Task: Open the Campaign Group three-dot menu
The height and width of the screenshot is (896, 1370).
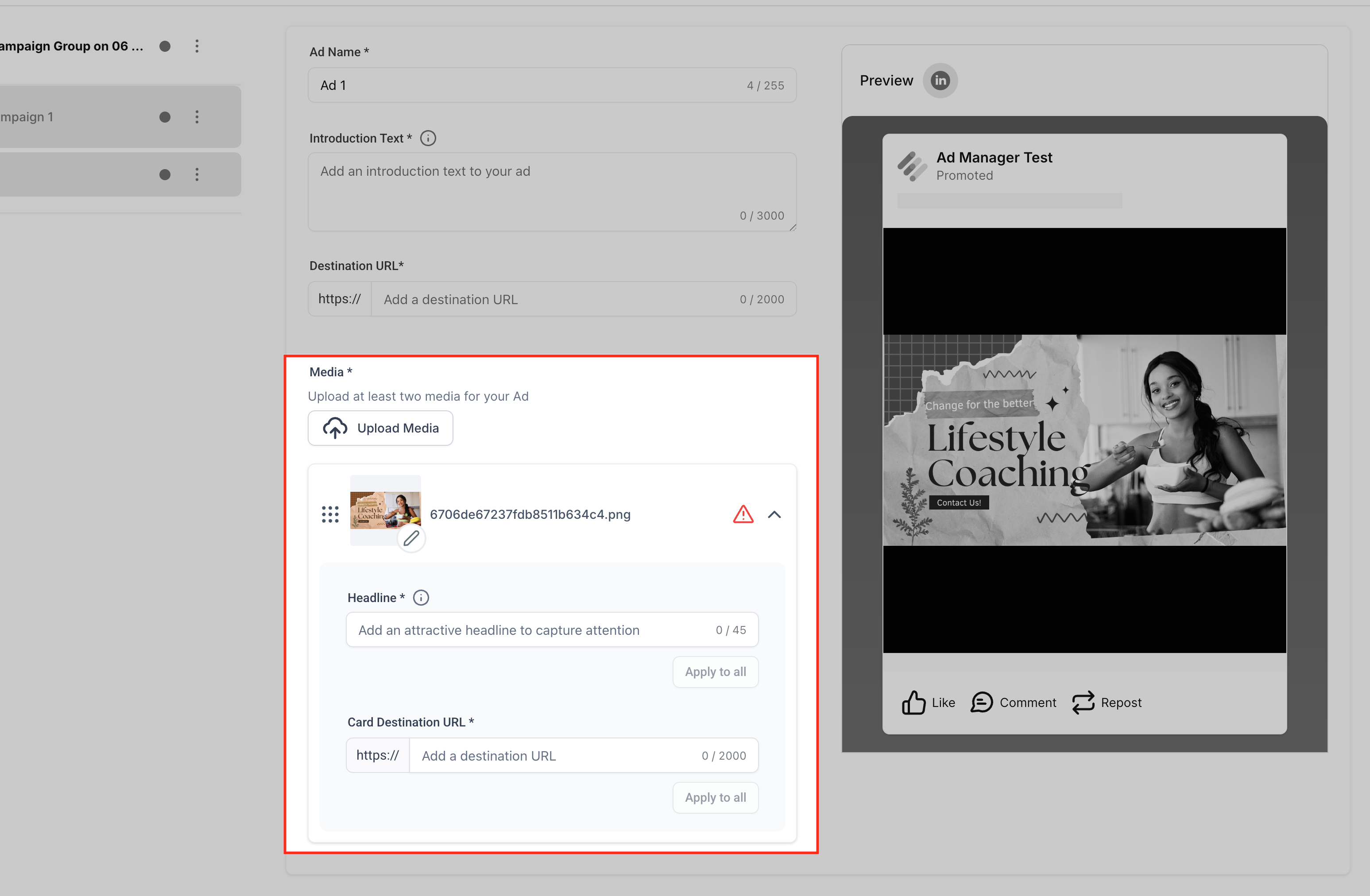Action: coord(197,46)
